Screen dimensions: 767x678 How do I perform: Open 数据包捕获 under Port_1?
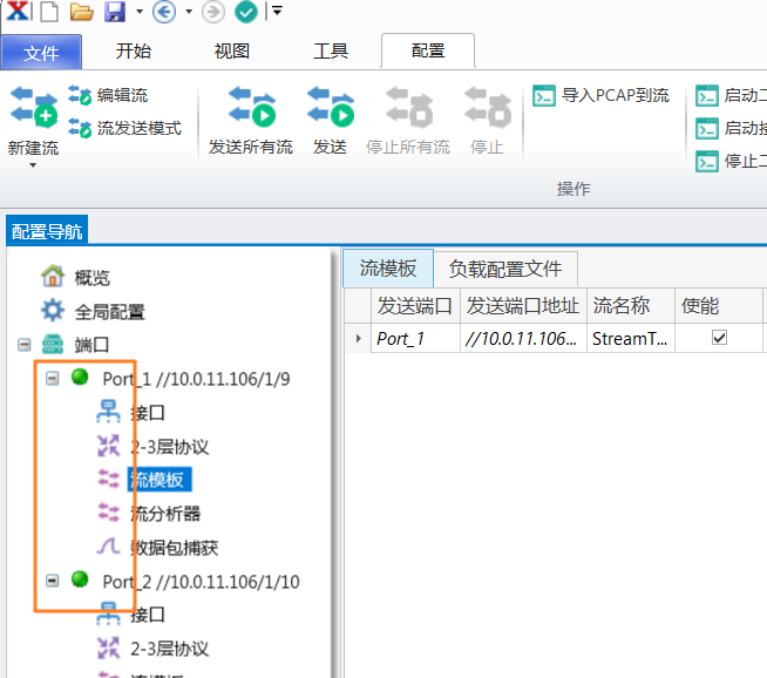pyautogui.click(x=174, y=547)
